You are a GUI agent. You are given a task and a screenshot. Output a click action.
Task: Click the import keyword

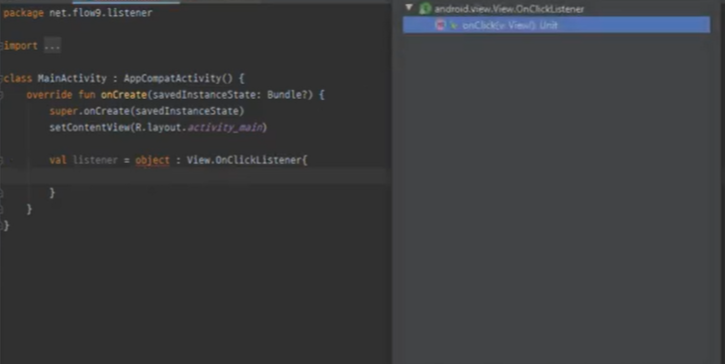(x=20, y=46)
